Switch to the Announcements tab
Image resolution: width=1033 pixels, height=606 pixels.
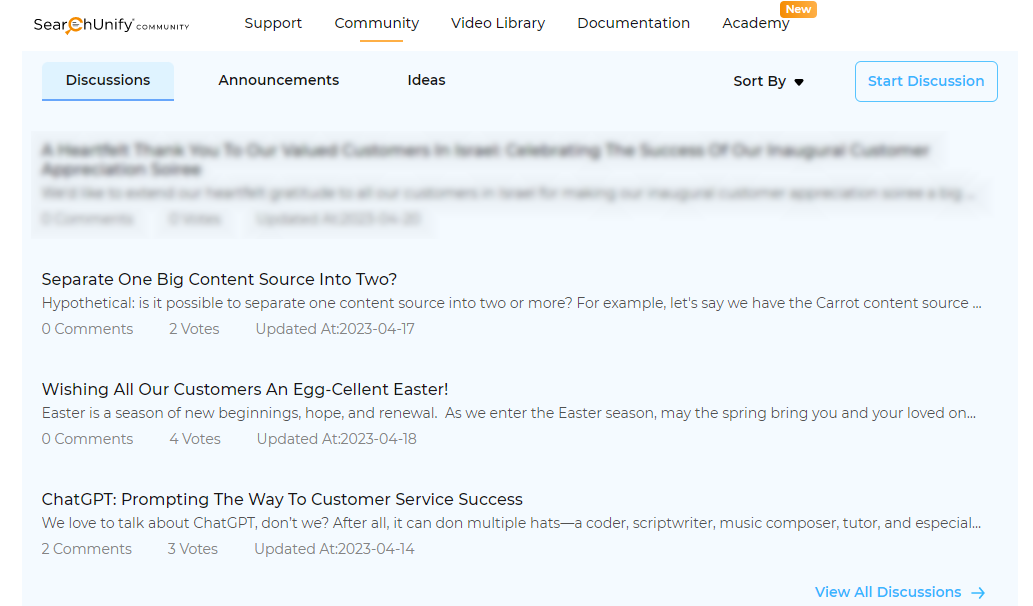click(x=278, y=80)
